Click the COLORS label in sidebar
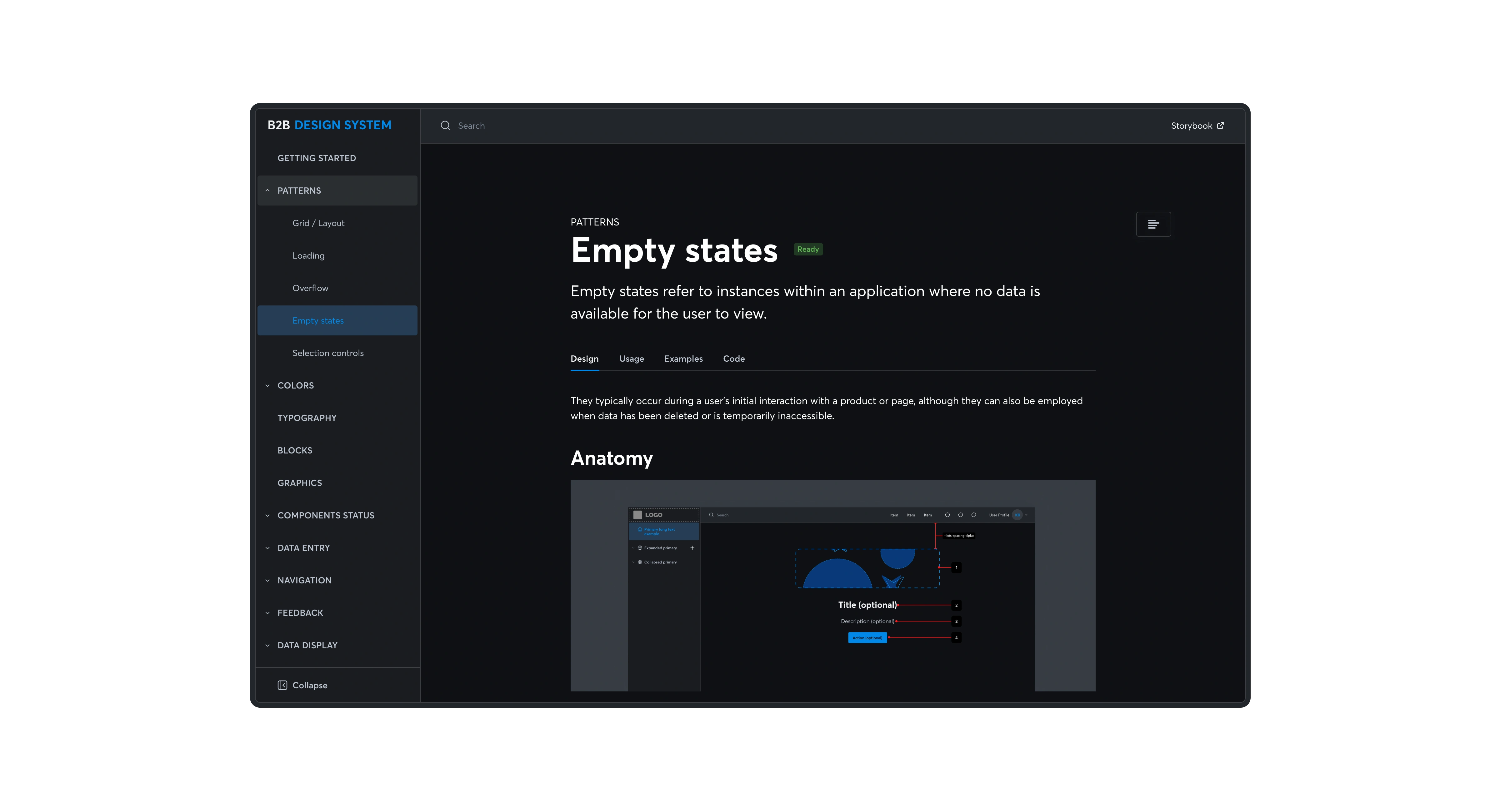 click(x=295, y=385)
